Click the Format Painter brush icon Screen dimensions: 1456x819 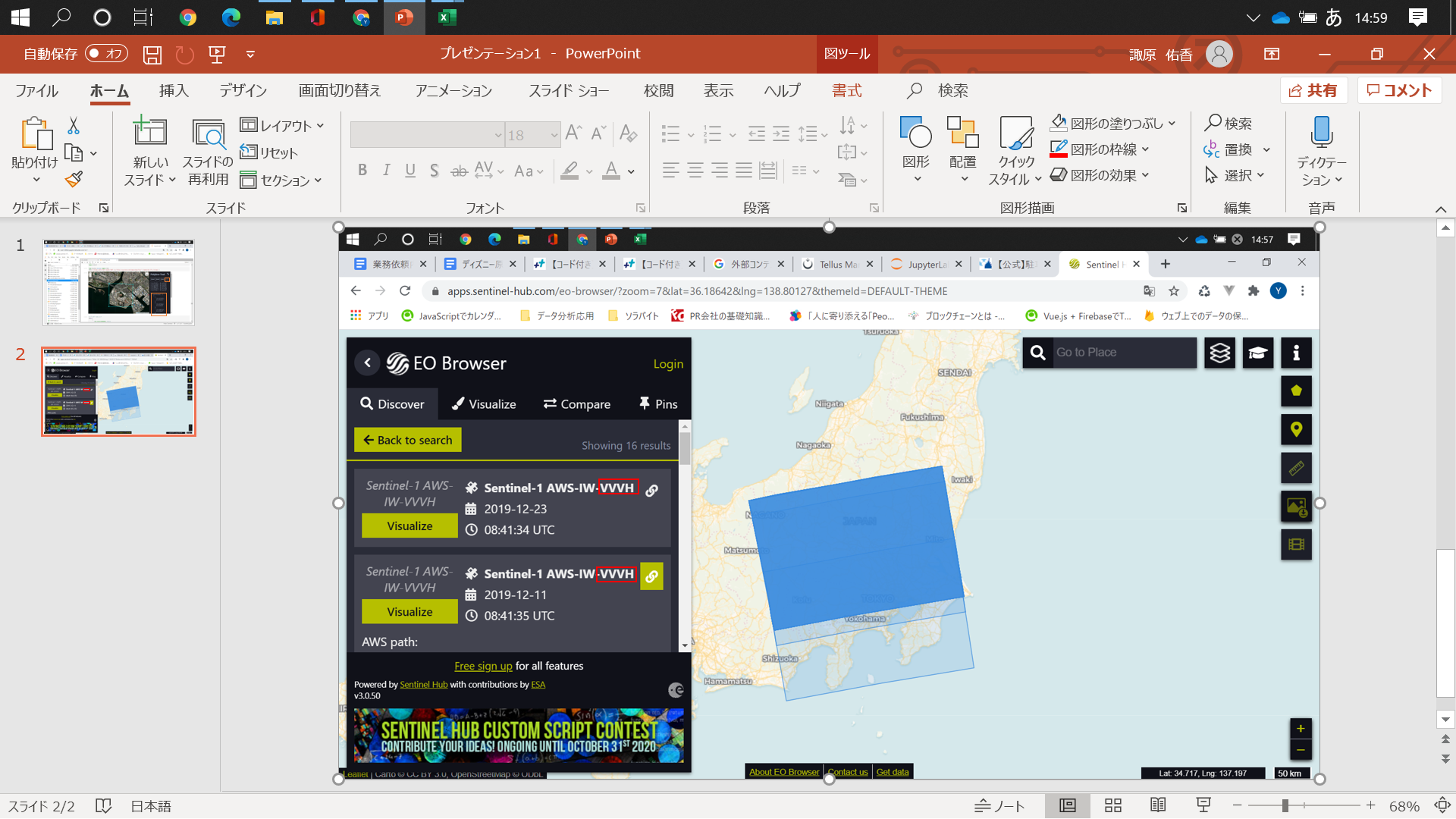tap(74, 179)
